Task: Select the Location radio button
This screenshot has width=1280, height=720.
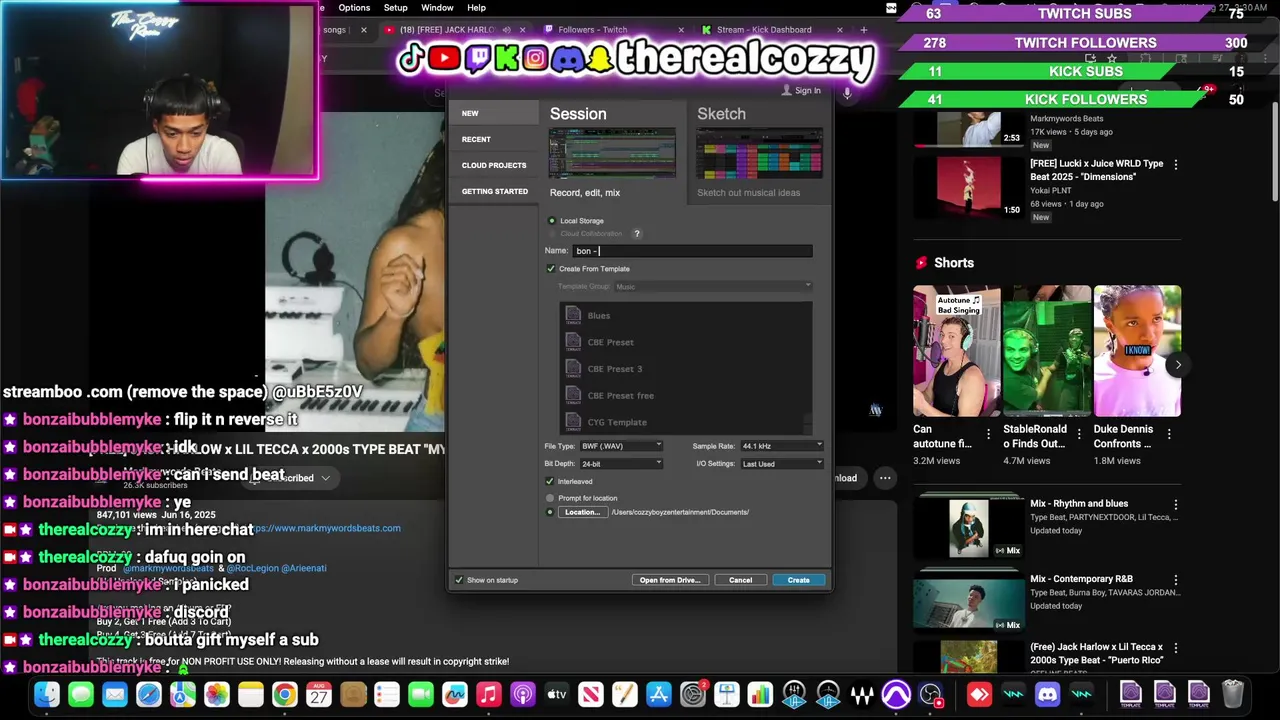Action: [550, 512]
